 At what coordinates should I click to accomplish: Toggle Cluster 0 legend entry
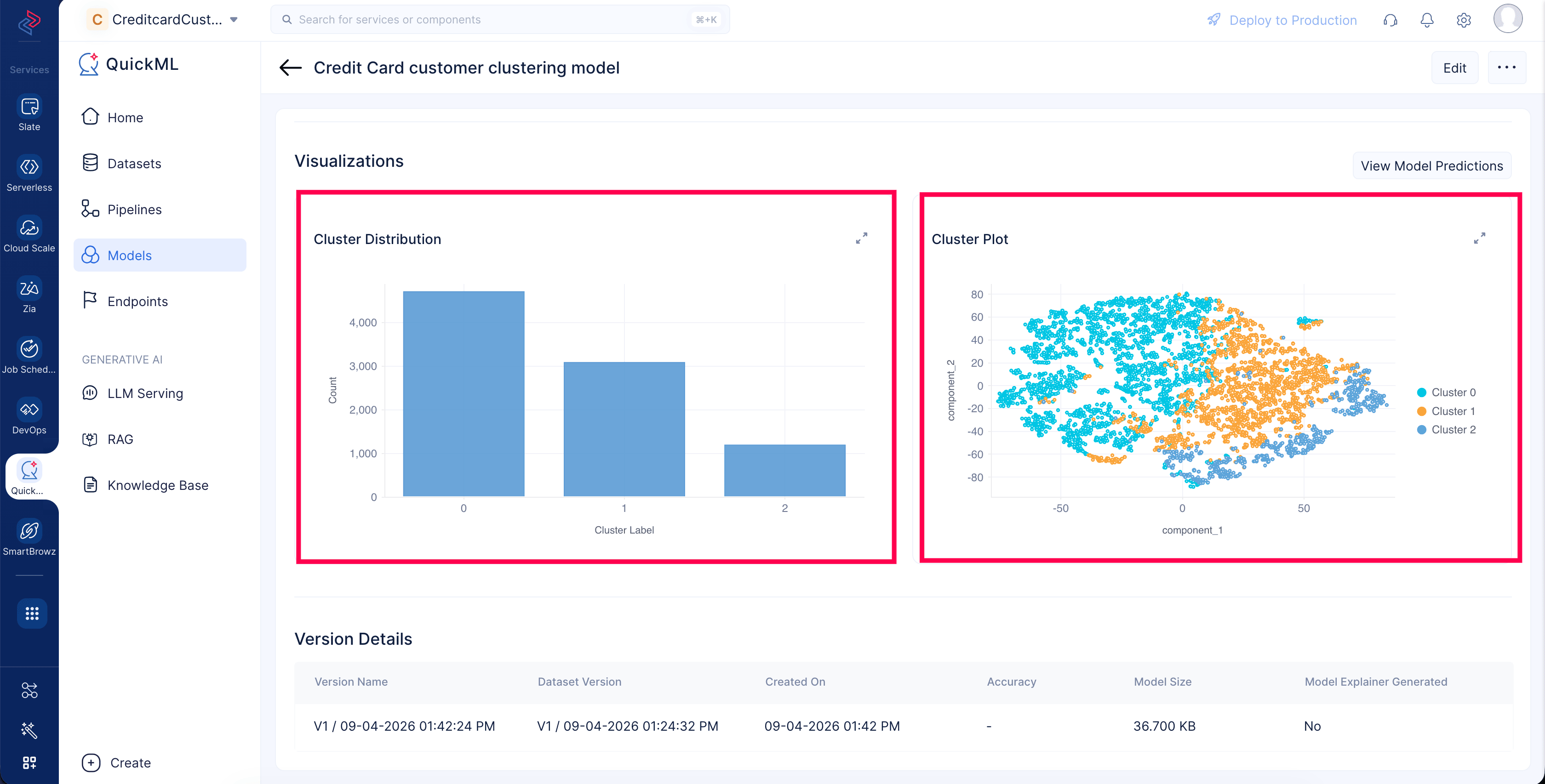[x=1446, y=392]
